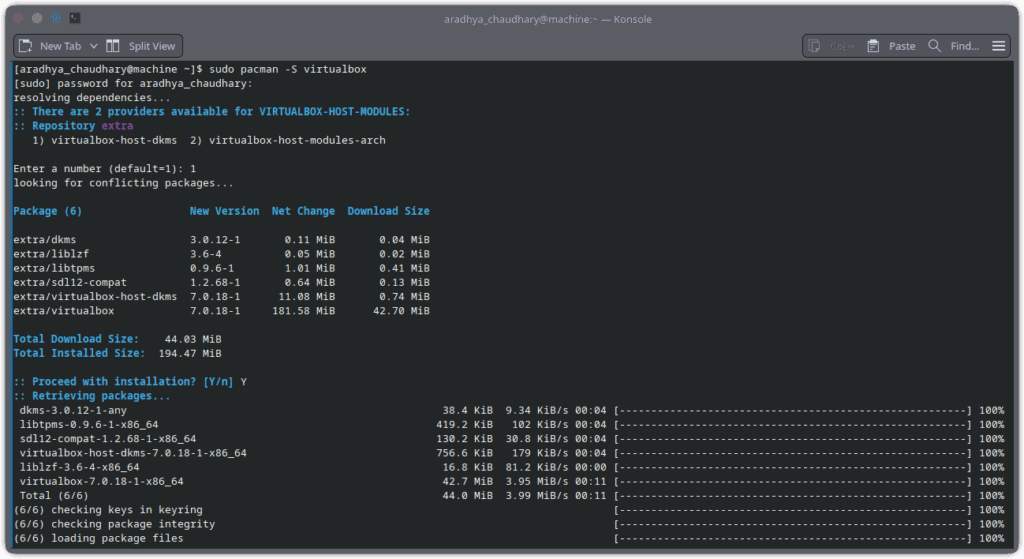Viewport: 1024px width, 559px height.
Task: Click the greyed-out Copy button
Action: point(831,46)
